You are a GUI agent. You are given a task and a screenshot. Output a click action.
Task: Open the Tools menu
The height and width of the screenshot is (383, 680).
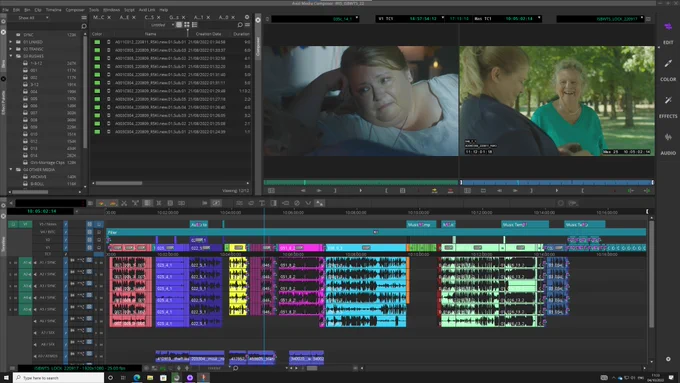tap(94, 10)
